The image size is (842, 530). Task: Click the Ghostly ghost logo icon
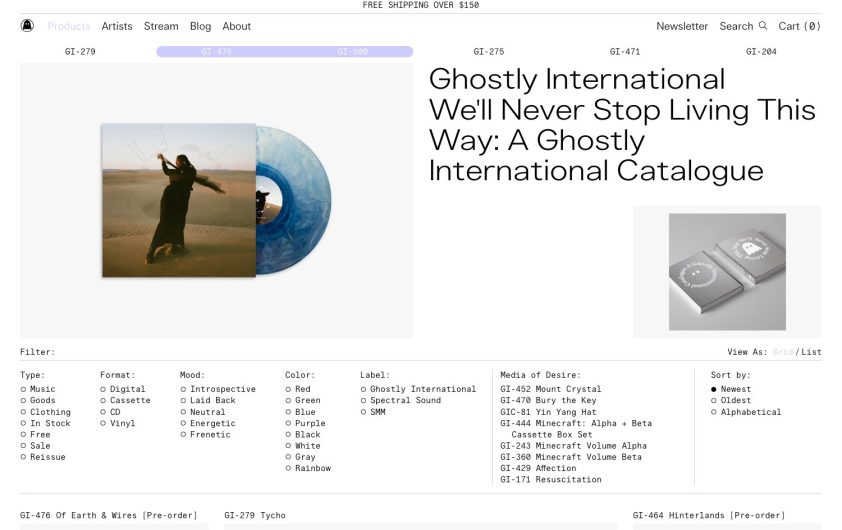[x=27, y=25]
